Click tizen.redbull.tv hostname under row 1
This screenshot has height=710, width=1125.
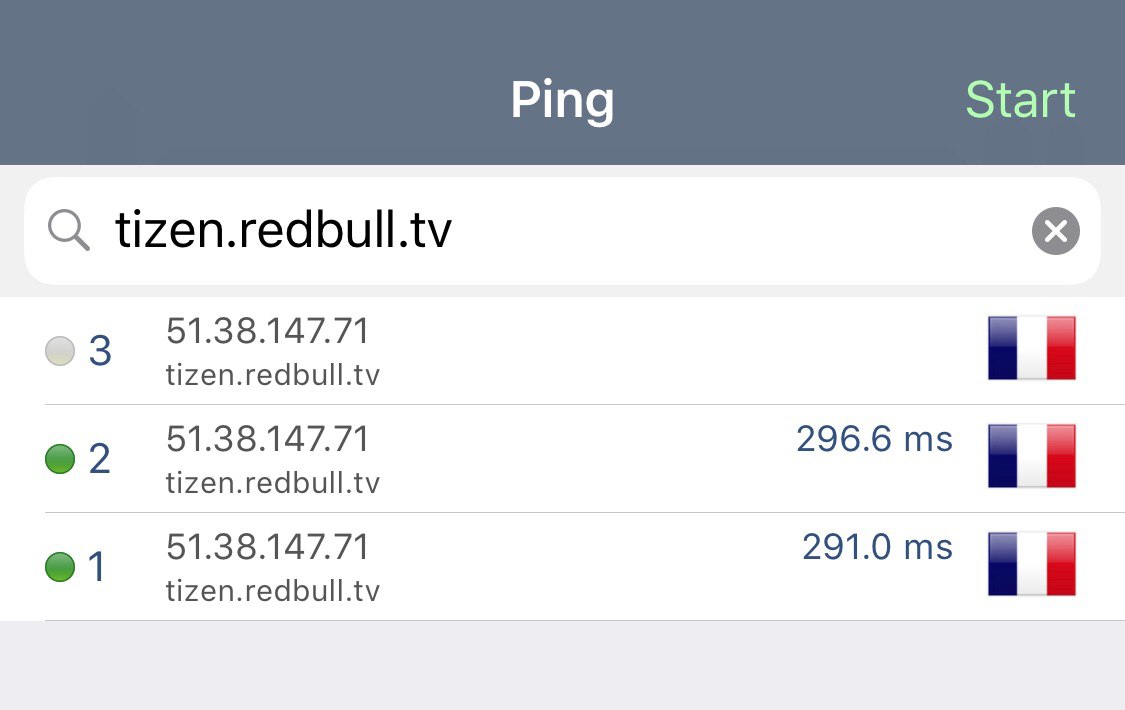[x=273, y=591]
